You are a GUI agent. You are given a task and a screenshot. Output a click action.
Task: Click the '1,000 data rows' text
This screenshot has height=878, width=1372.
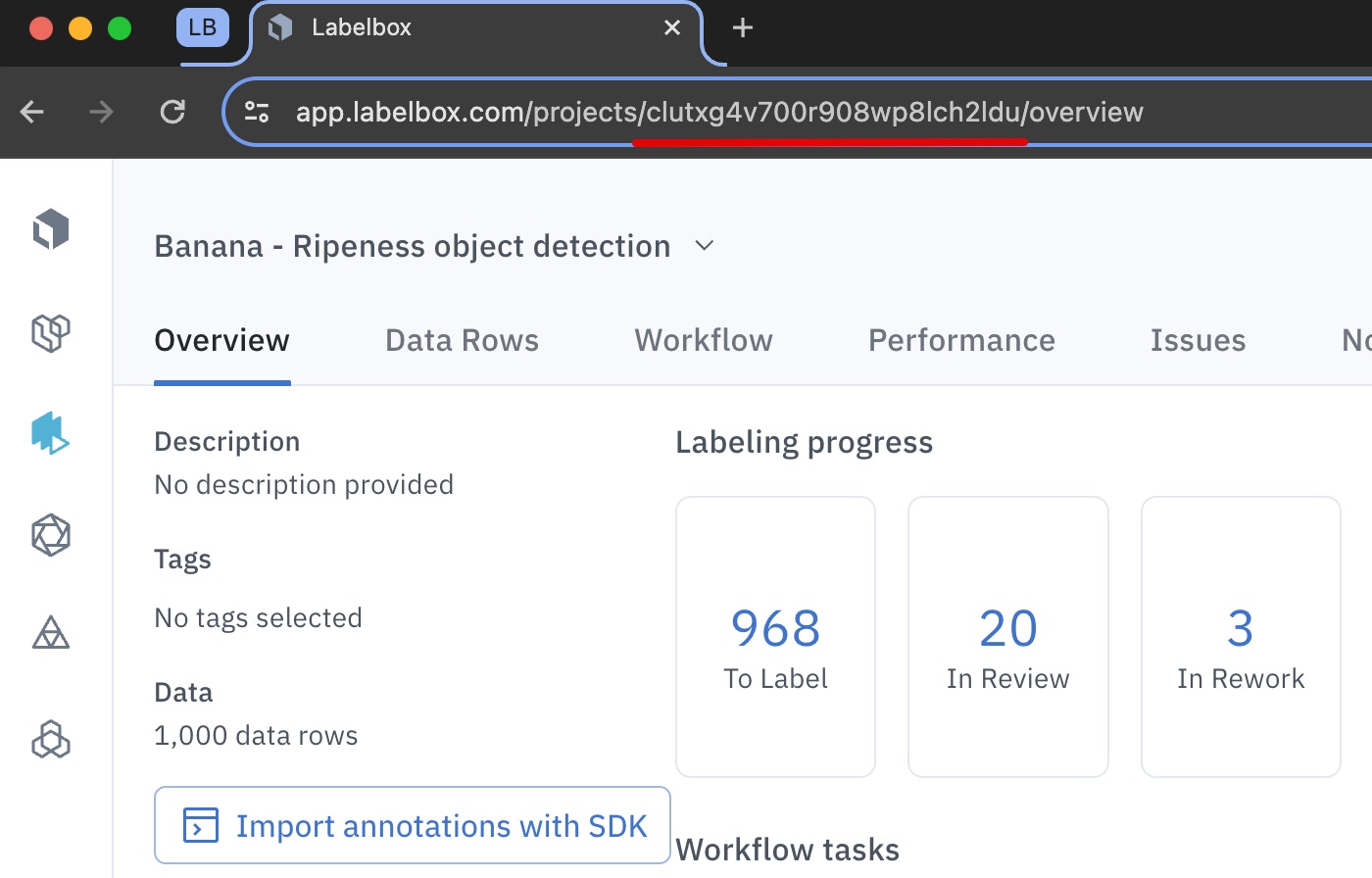click(256, 736)
